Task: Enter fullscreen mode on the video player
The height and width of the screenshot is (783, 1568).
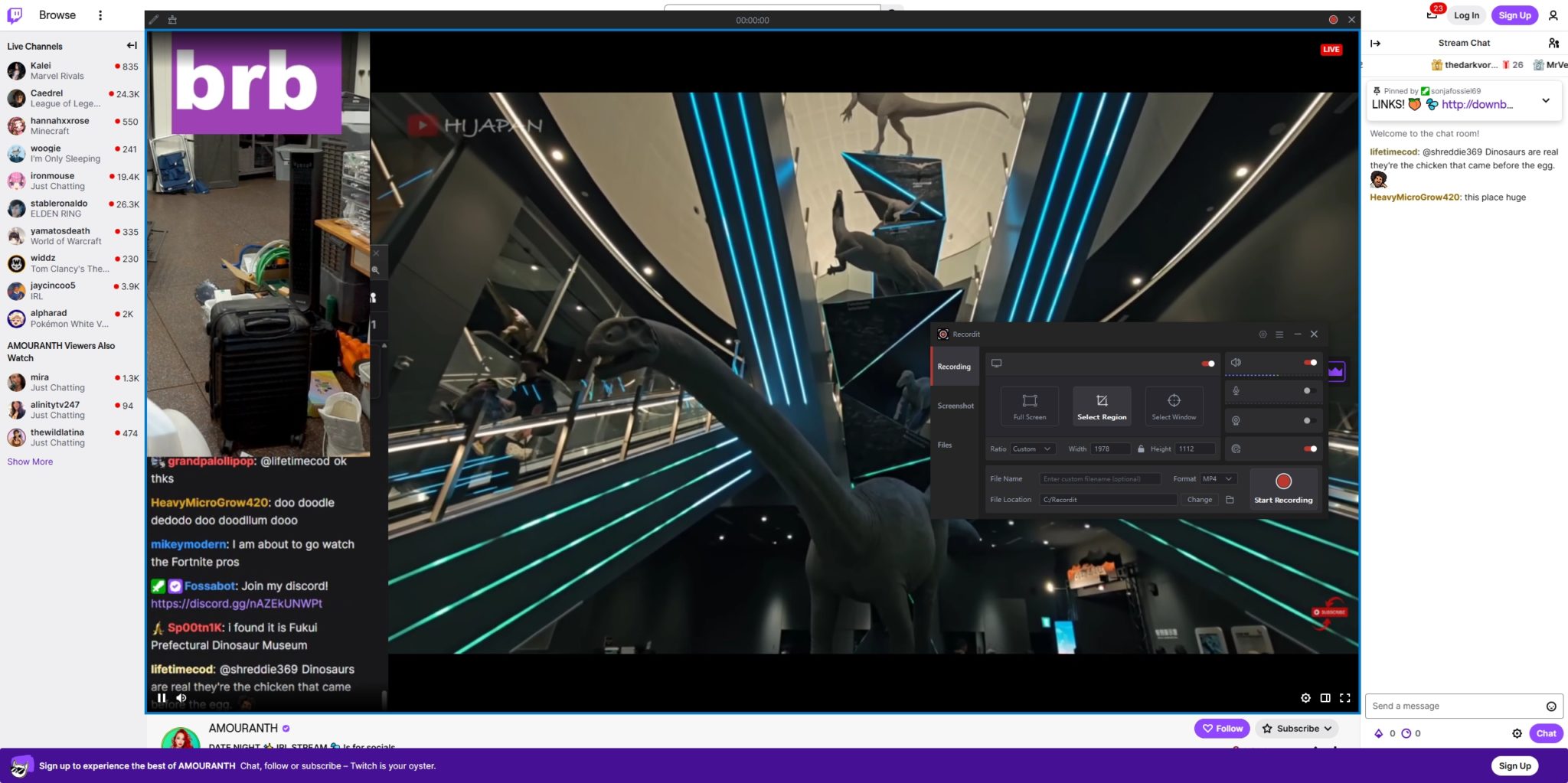Action: click(1344, 698)
